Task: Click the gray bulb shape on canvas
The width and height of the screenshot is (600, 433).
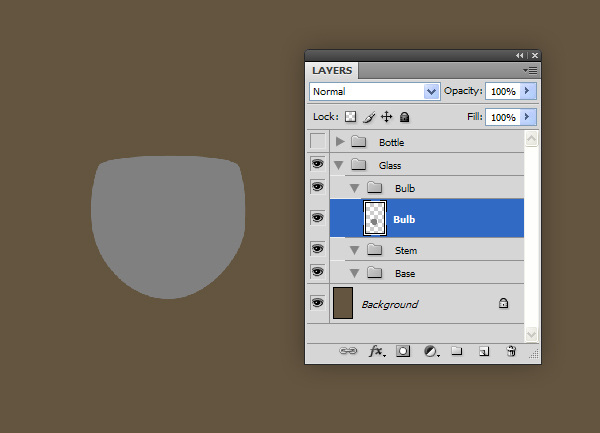Action: [168, 227]
